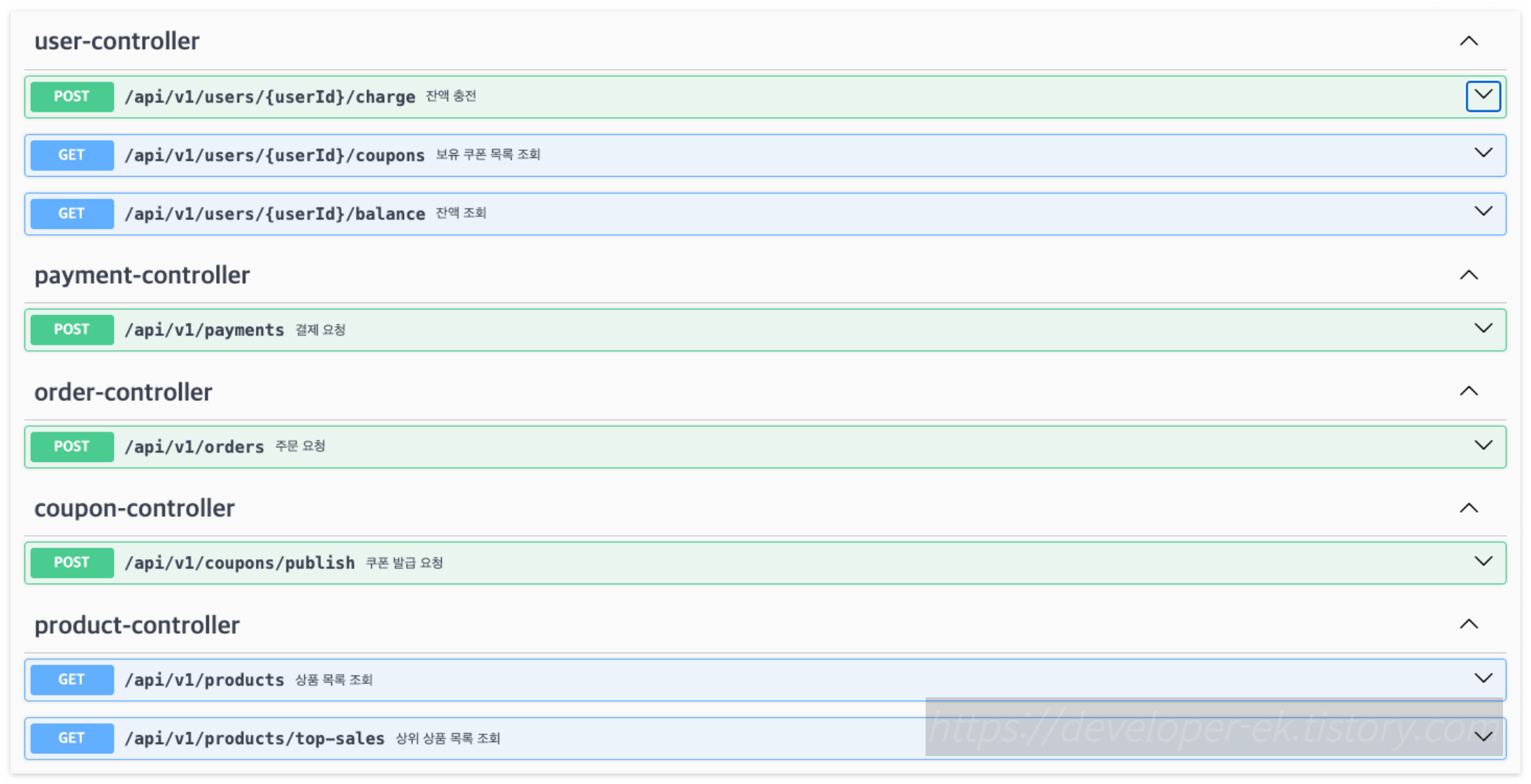Open the /api/v1/coupons/publish path text
Screen dimensions: 1531x784
240,562
